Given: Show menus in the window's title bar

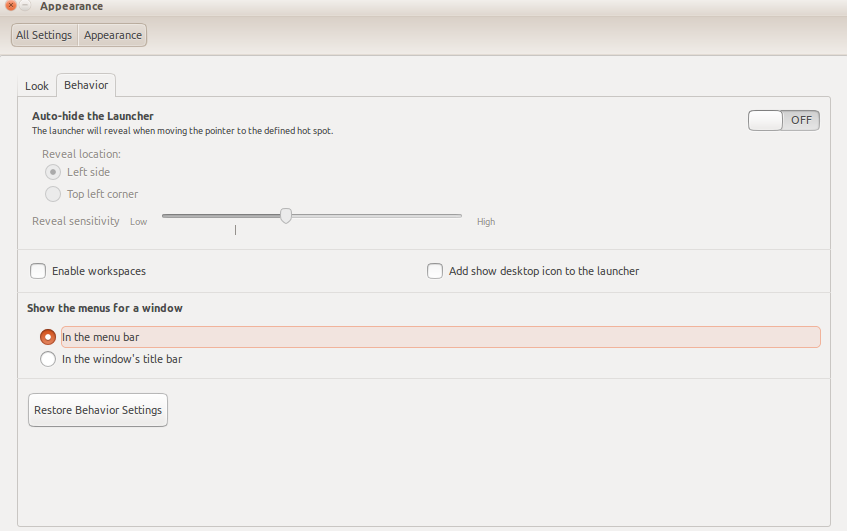Looking at the screenshot, I should pyautogui.click(x=48, y=359).
